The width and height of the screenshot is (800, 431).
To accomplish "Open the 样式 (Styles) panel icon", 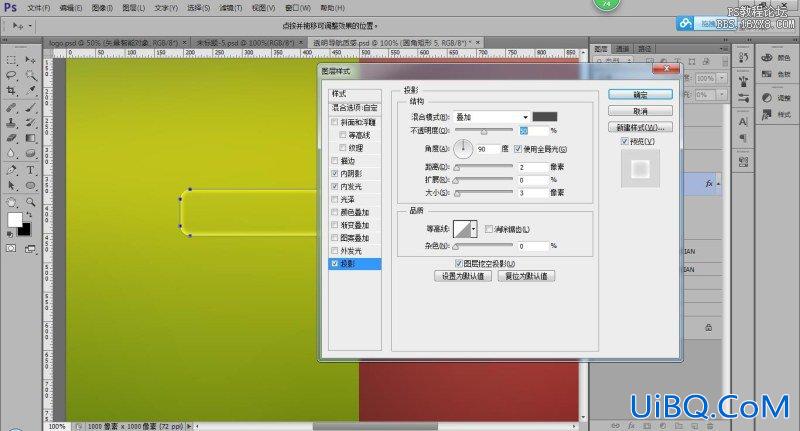I will [x=767, y=115].
